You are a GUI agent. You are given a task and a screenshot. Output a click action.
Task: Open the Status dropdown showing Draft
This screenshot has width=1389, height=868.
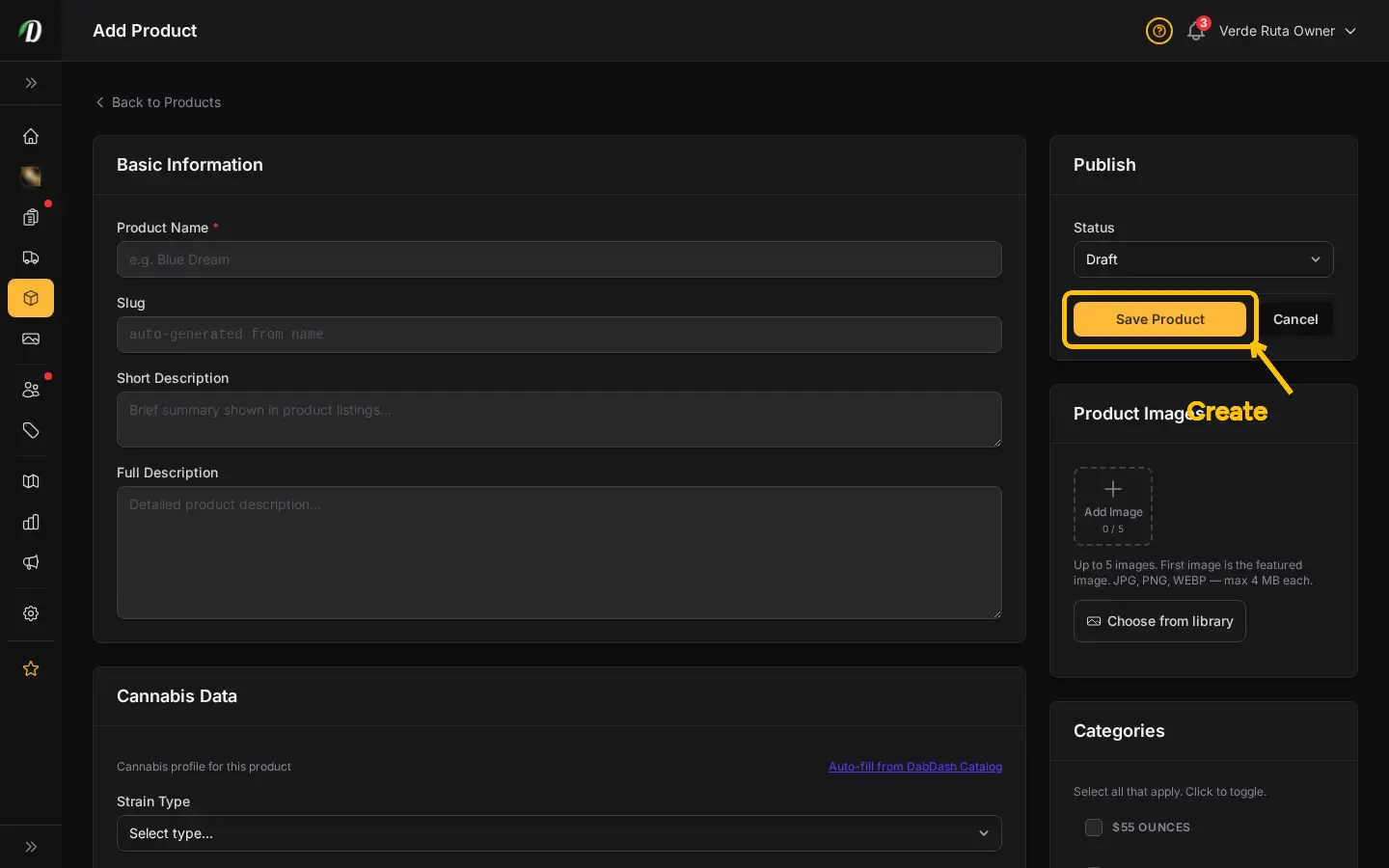pos(1204,259)
